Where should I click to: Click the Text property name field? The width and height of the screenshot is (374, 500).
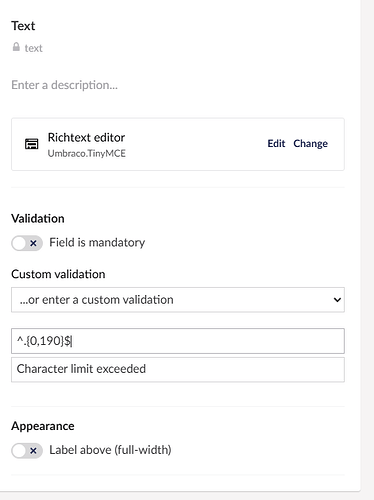click(x=23, y=26)
